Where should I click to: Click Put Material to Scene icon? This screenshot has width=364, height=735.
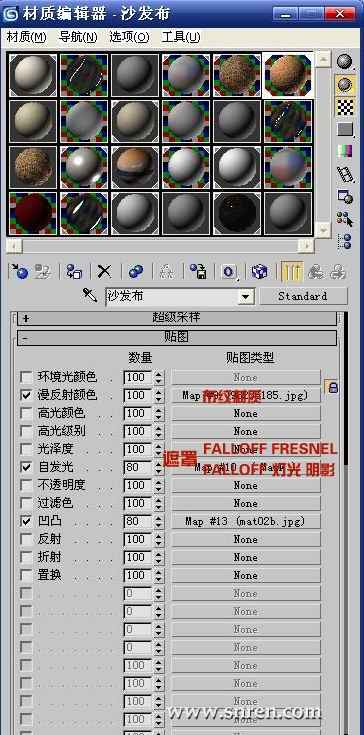pyautogui.click(x=43, y=271)
